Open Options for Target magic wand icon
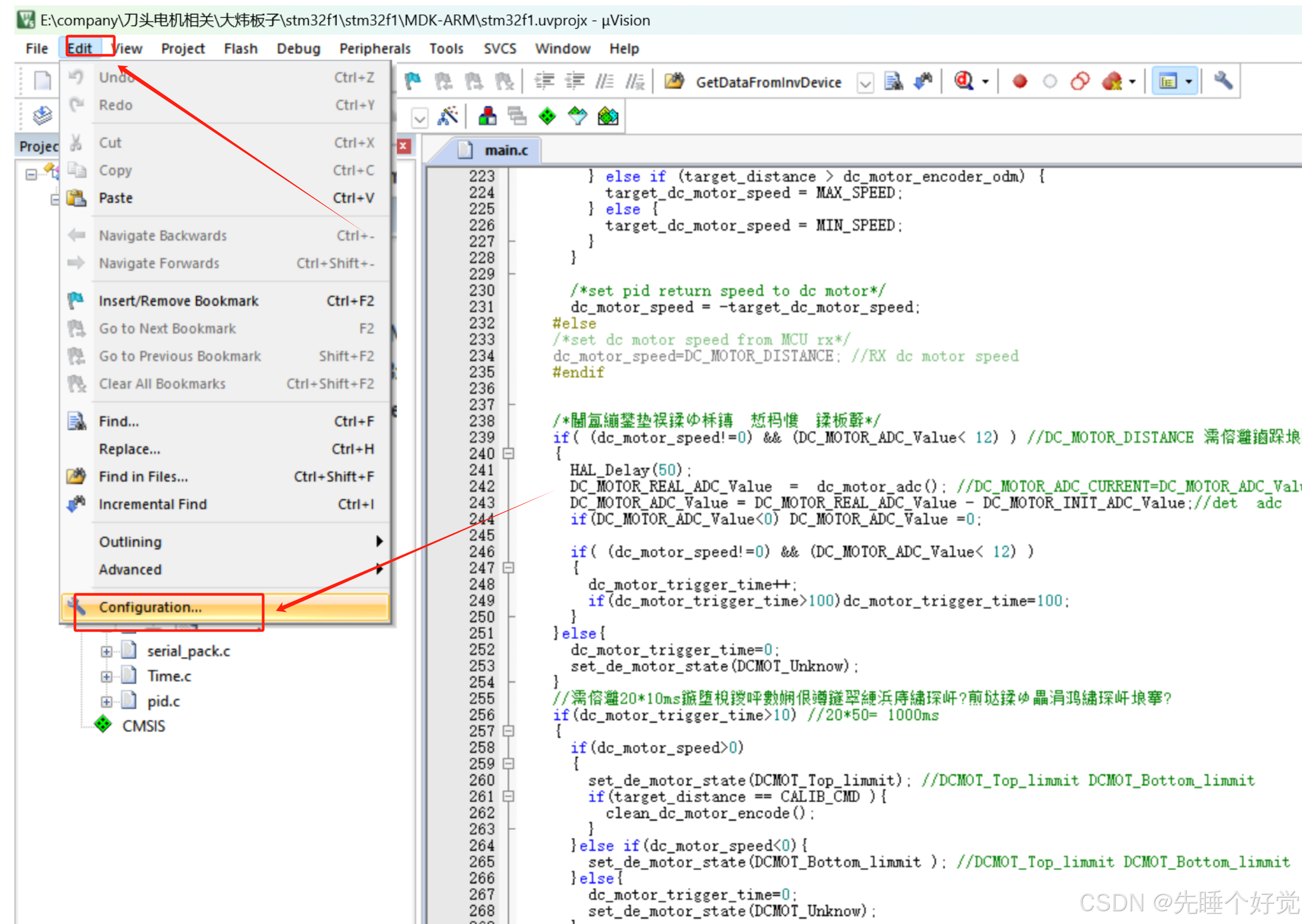This screenshot has width=1302, height=924. tap(448, 116)
